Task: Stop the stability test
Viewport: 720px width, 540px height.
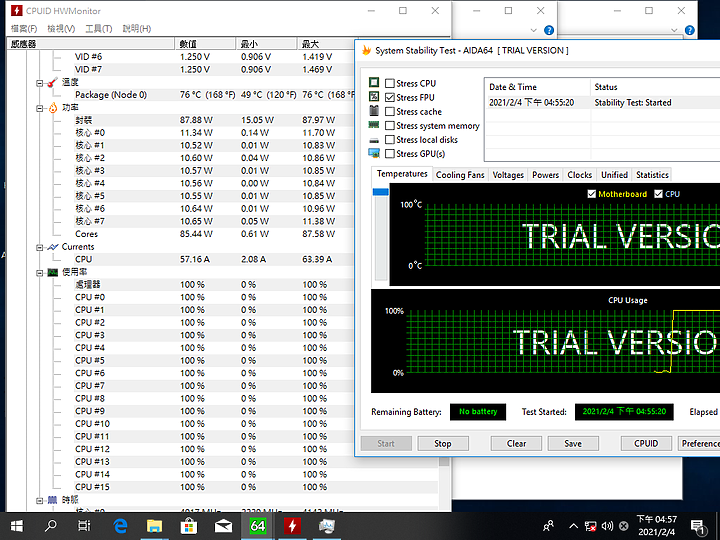Action: click(x=443, y=444)
